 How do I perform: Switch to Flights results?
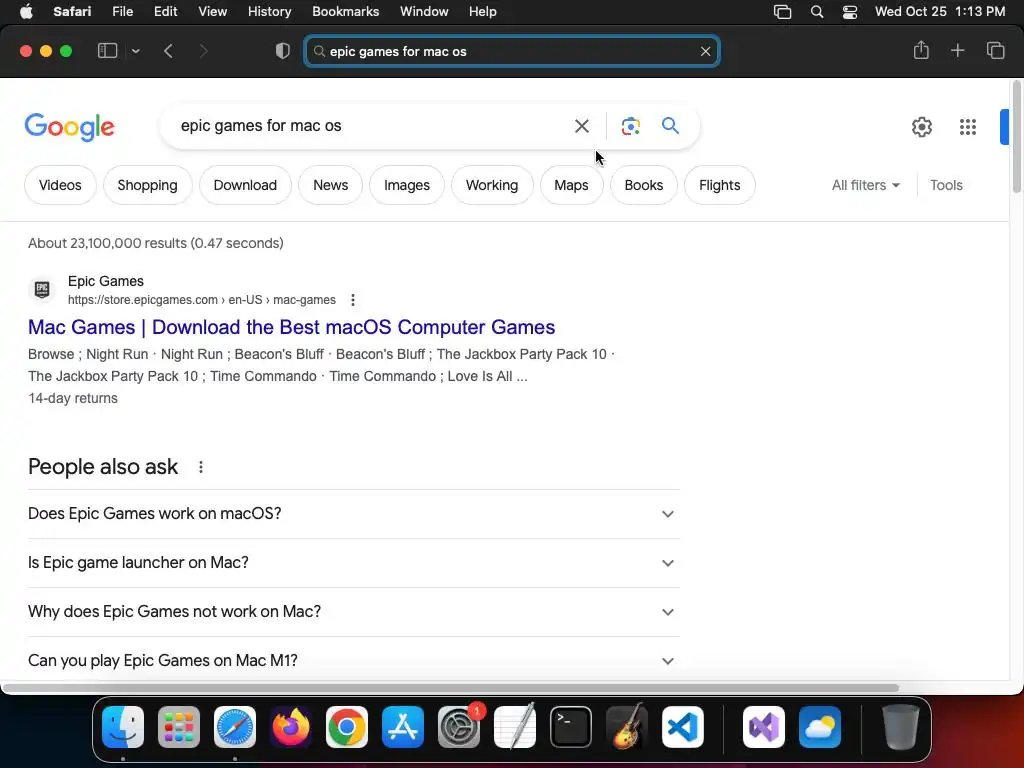[x=720, y=185]
